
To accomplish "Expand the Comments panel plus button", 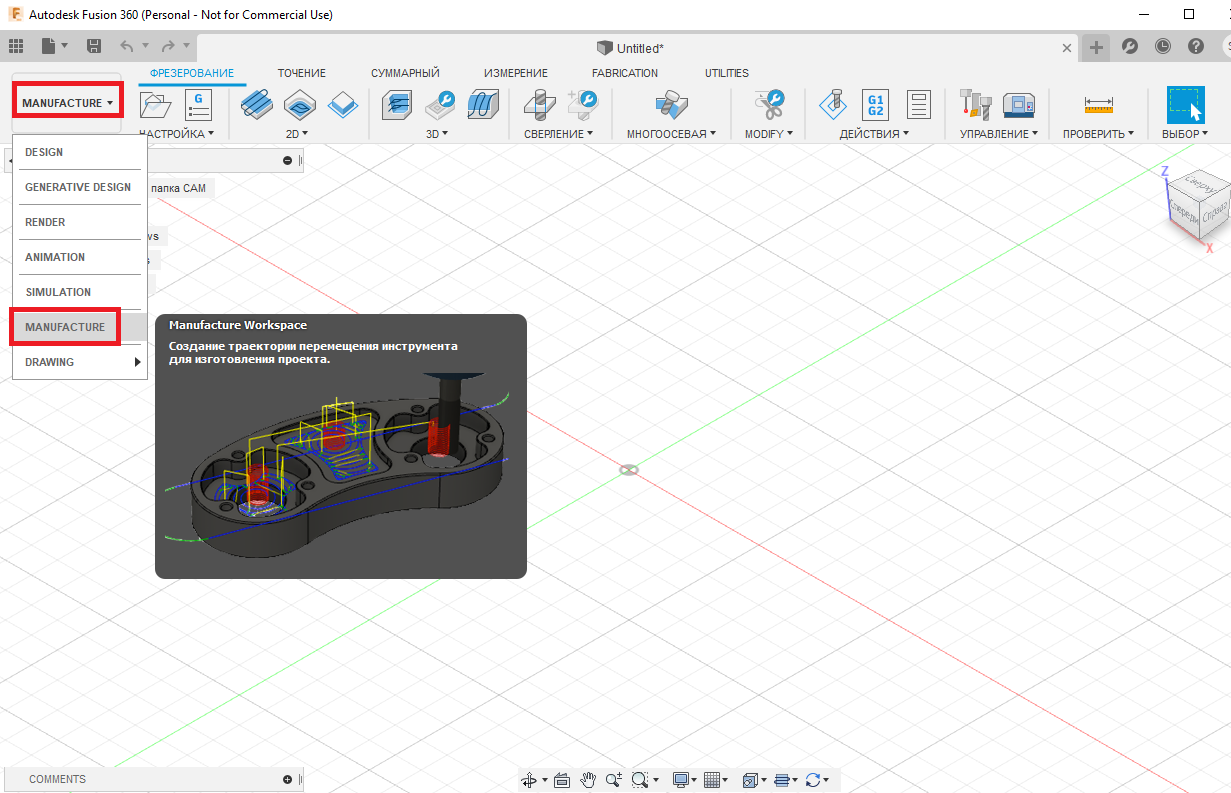I will (x=288, y=779).
